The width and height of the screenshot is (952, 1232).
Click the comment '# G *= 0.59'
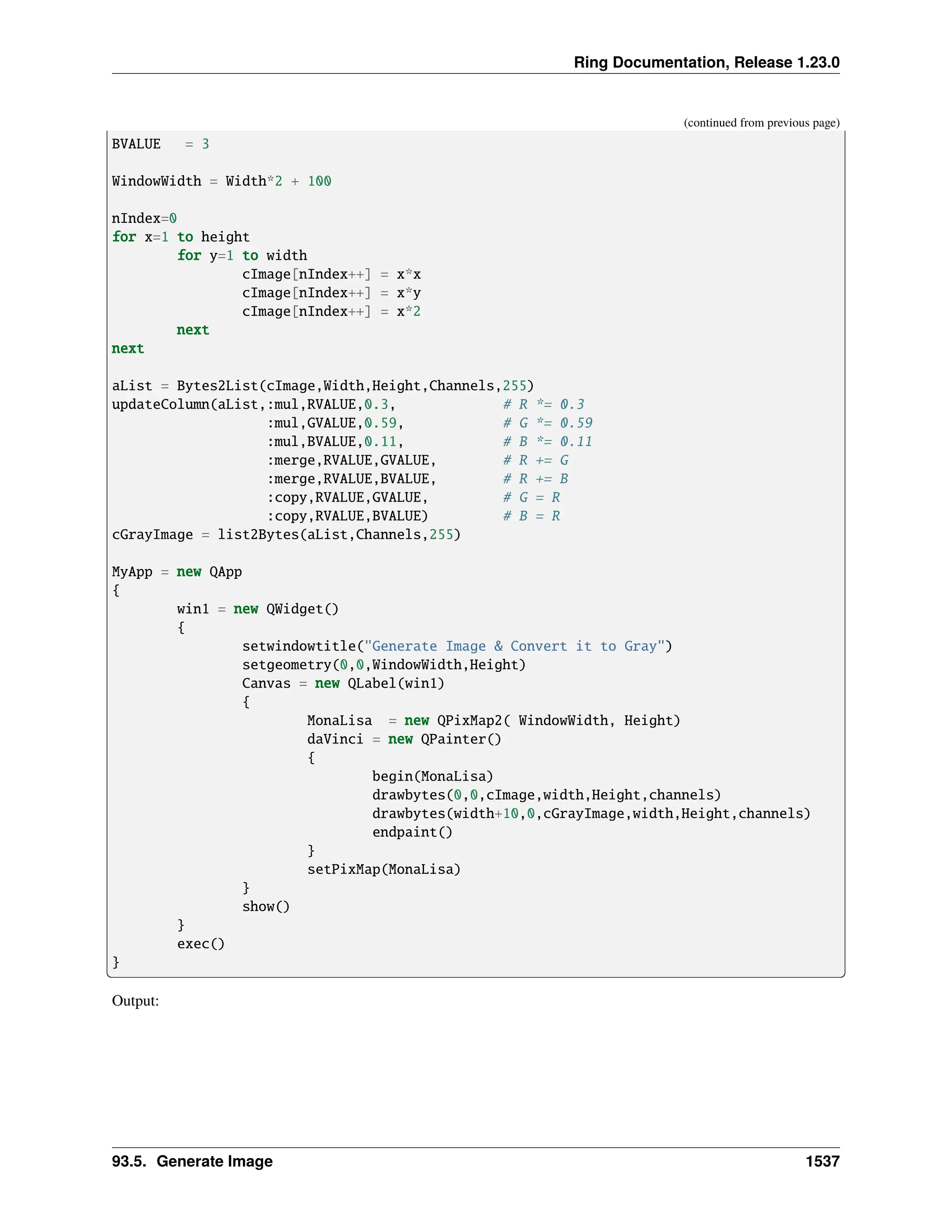[x=548, y=423]
